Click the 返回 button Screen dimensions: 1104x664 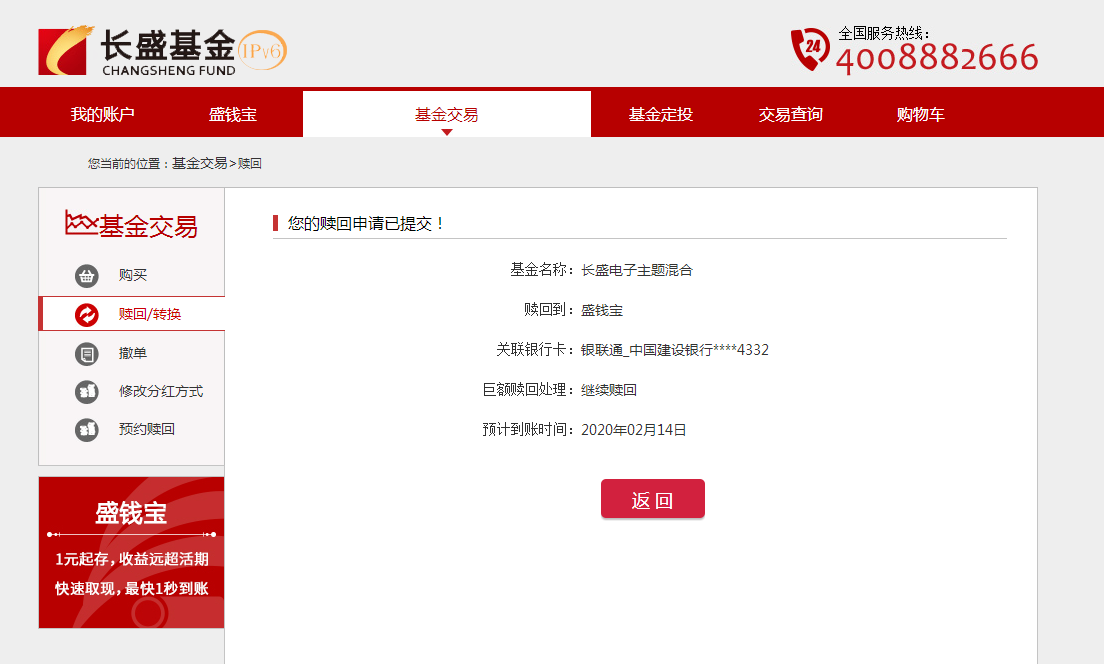[653, 499]
